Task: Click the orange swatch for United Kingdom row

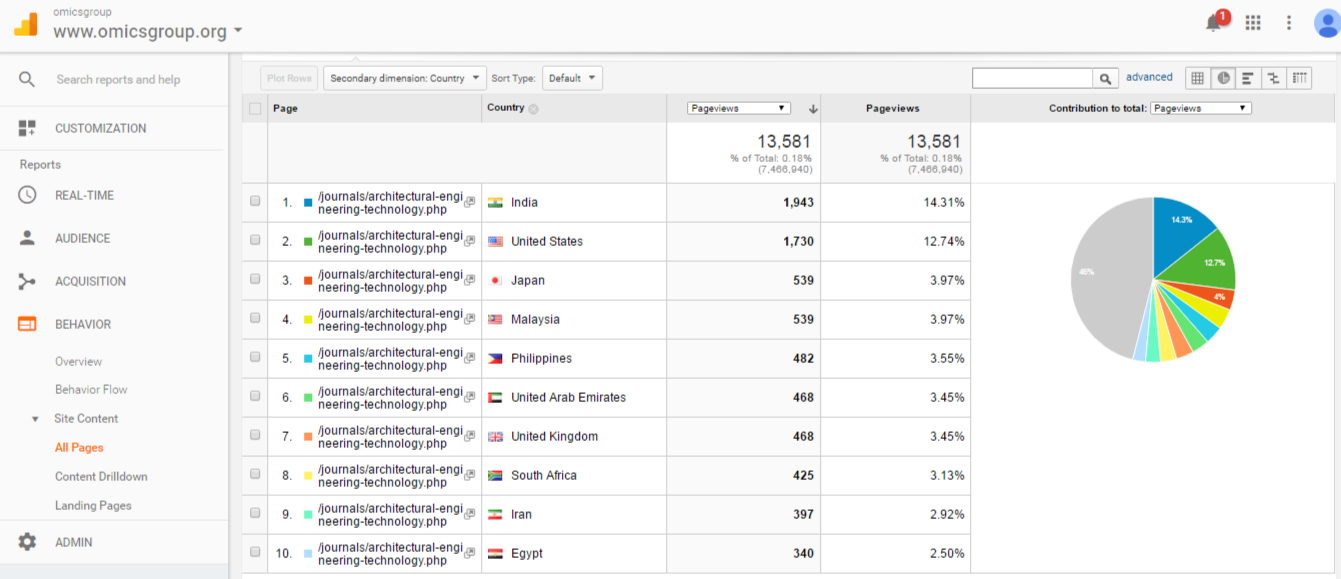Action: [x=308, y=436]
